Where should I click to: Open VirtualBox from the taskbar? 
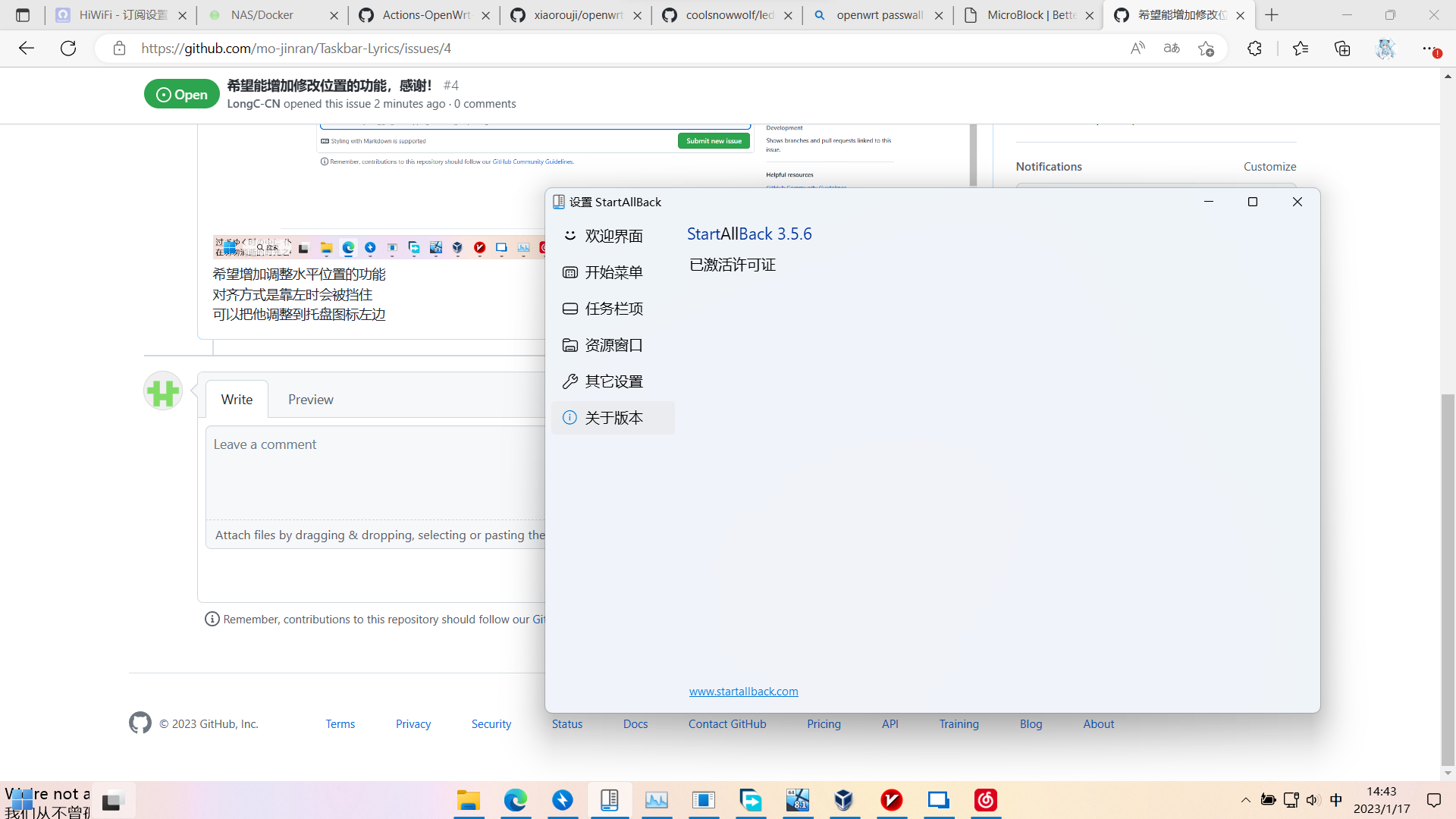tap(845, 800)
